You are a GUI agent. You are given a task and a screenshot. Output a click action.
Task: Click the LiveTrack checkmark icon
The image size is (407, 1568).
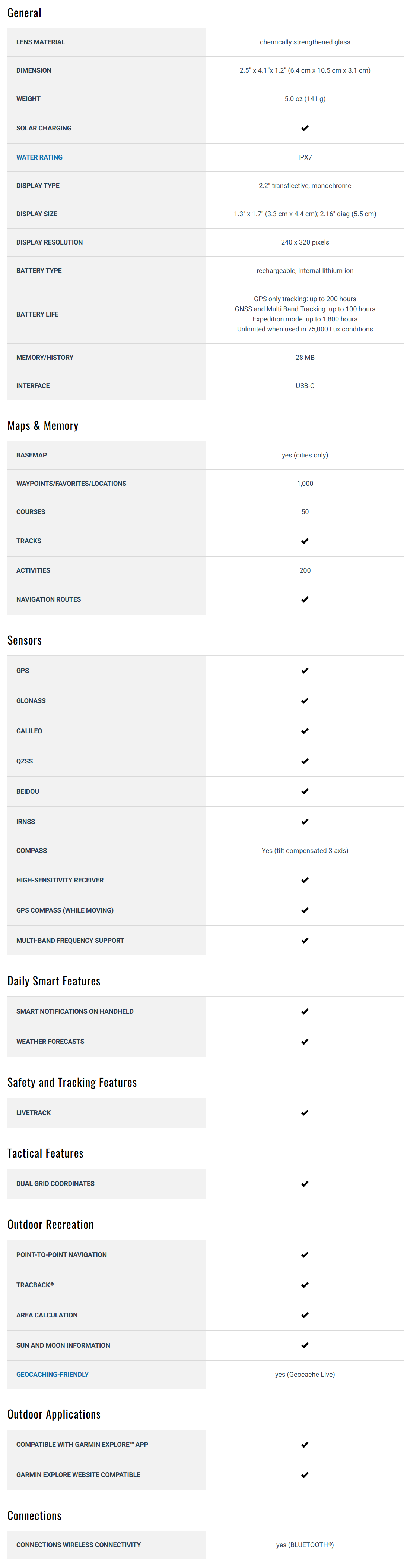pos(305,1113)
